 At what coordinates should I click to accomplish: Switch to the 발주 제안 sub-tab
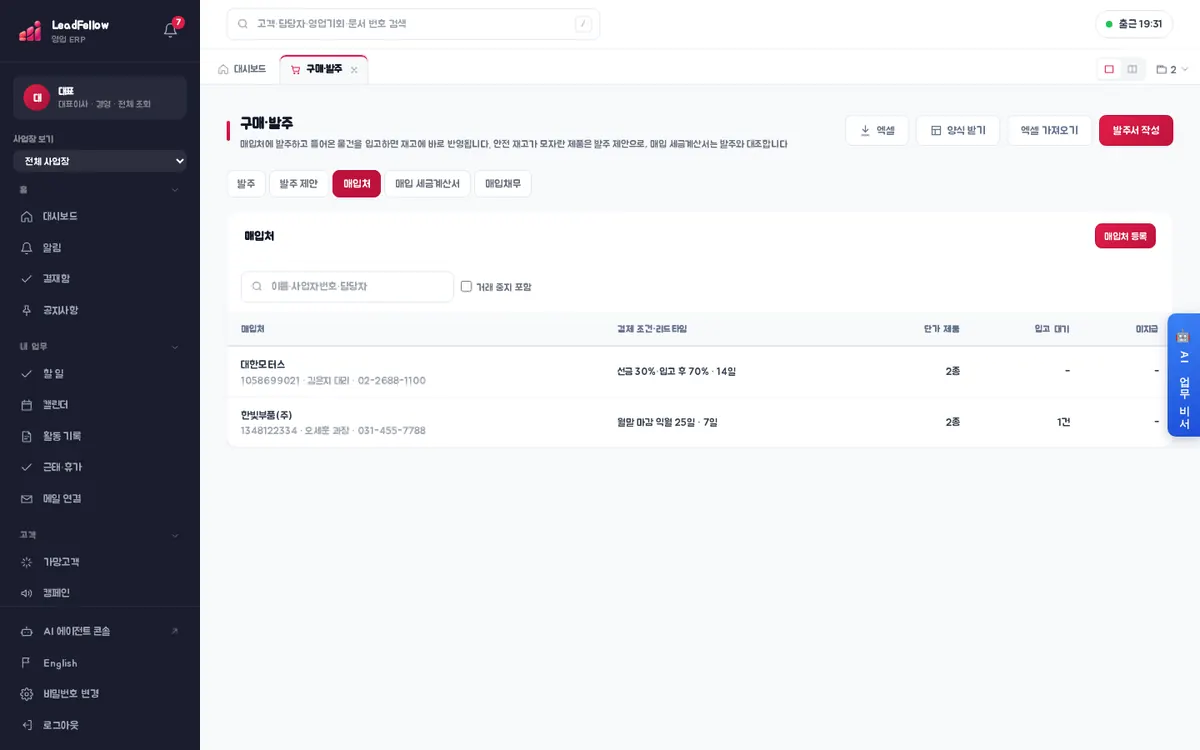click(x=298, y=184)
